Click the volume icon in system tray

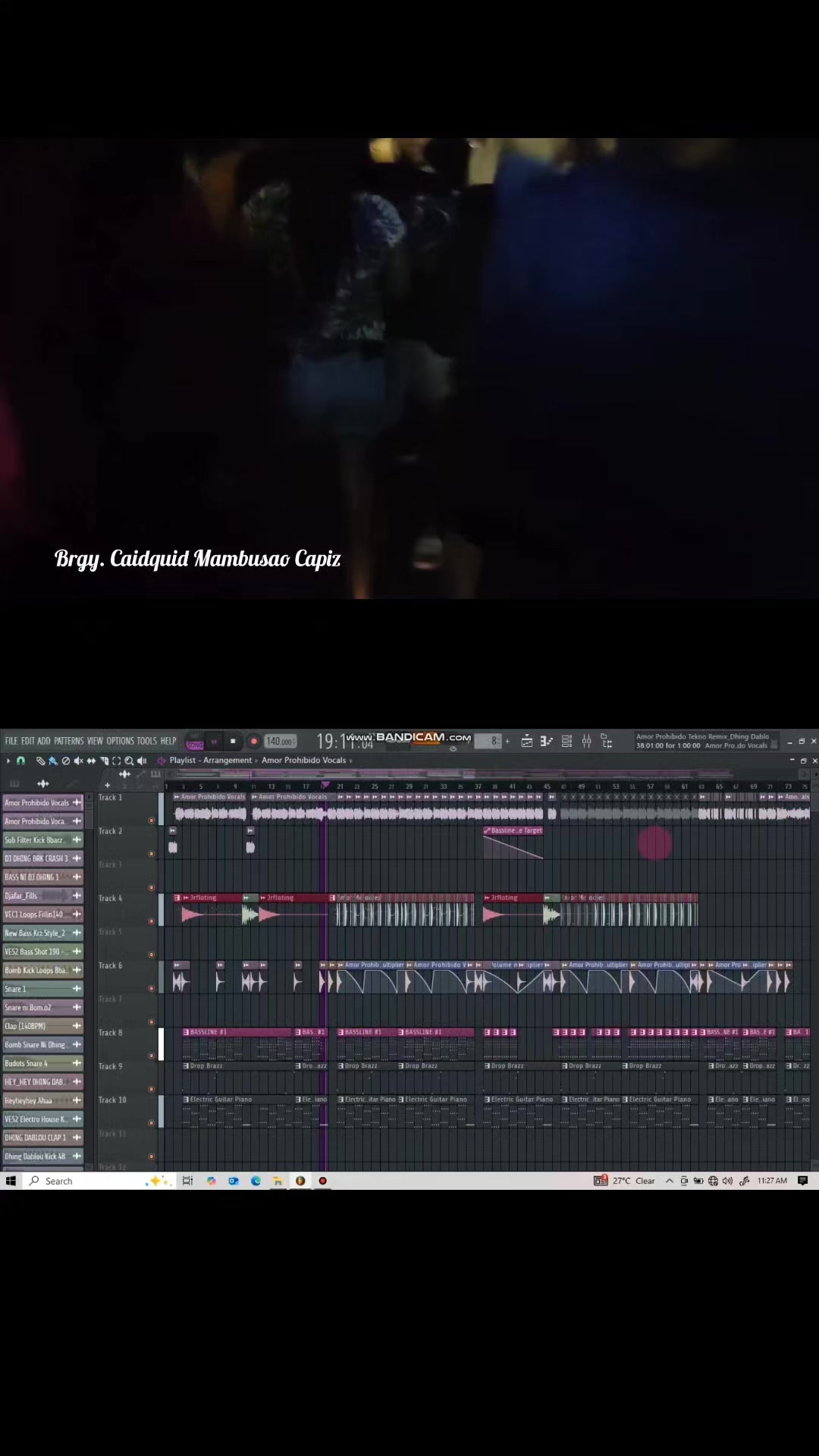coord(728,1181)
